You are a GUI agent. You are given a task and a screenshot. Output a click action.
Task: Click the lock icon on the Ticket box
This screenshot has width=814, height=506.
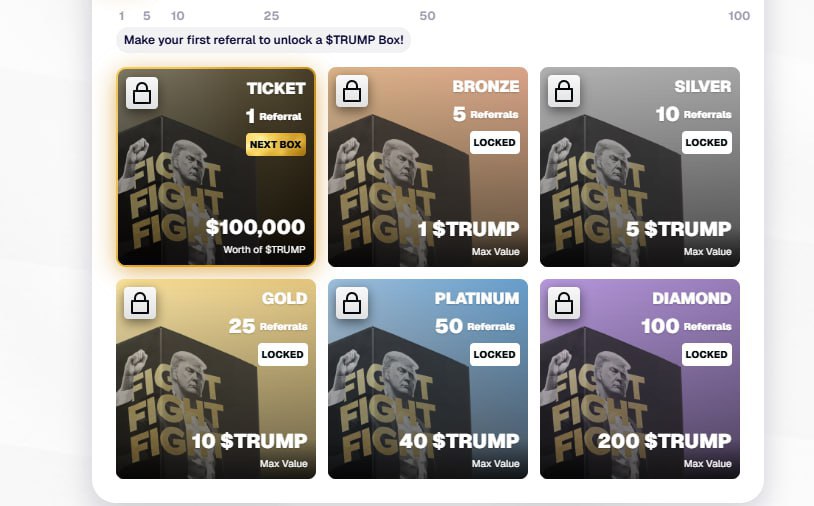142,93
